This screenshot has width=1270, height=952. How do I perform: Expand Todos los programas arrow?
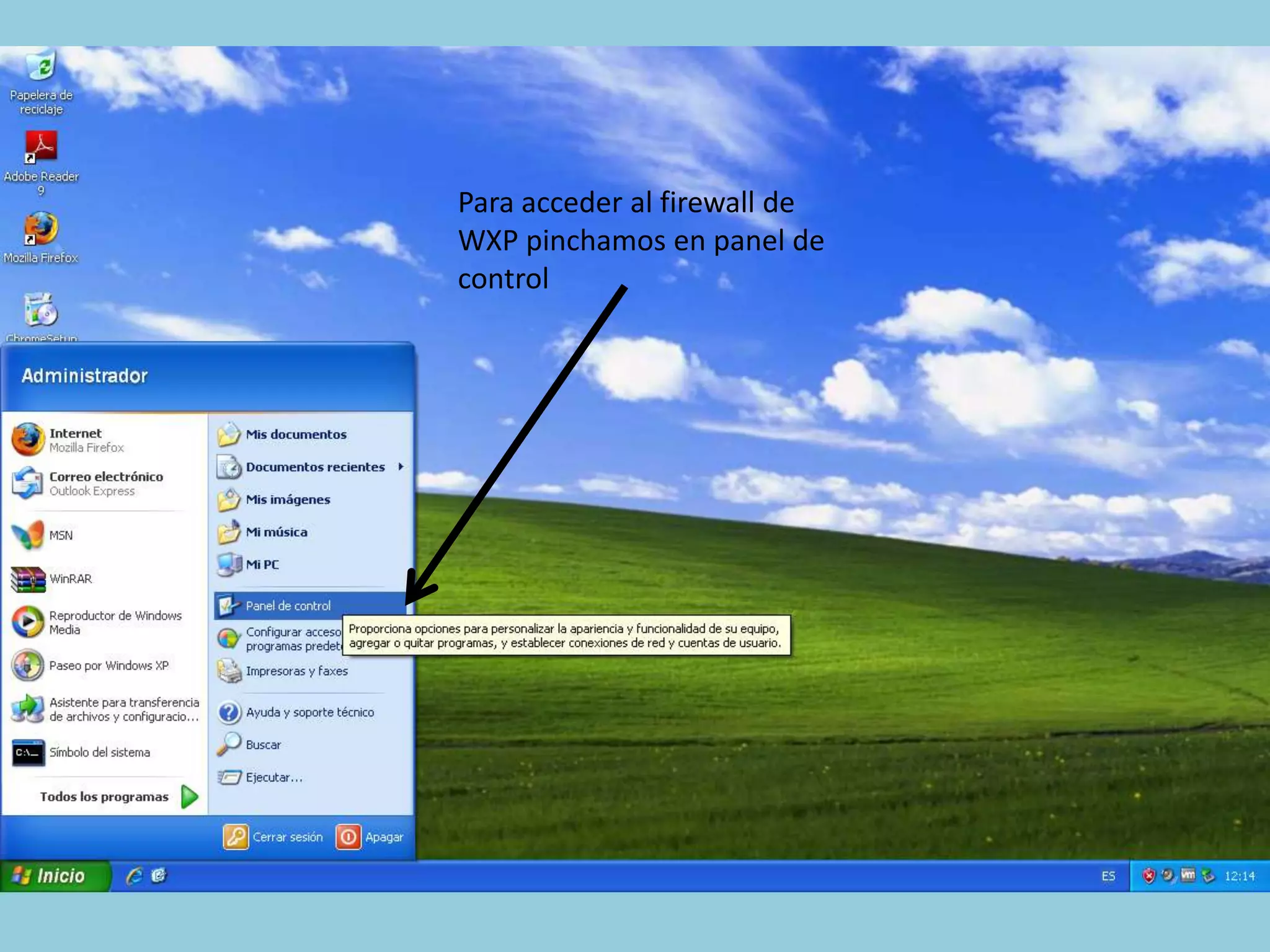coord(190,796)
